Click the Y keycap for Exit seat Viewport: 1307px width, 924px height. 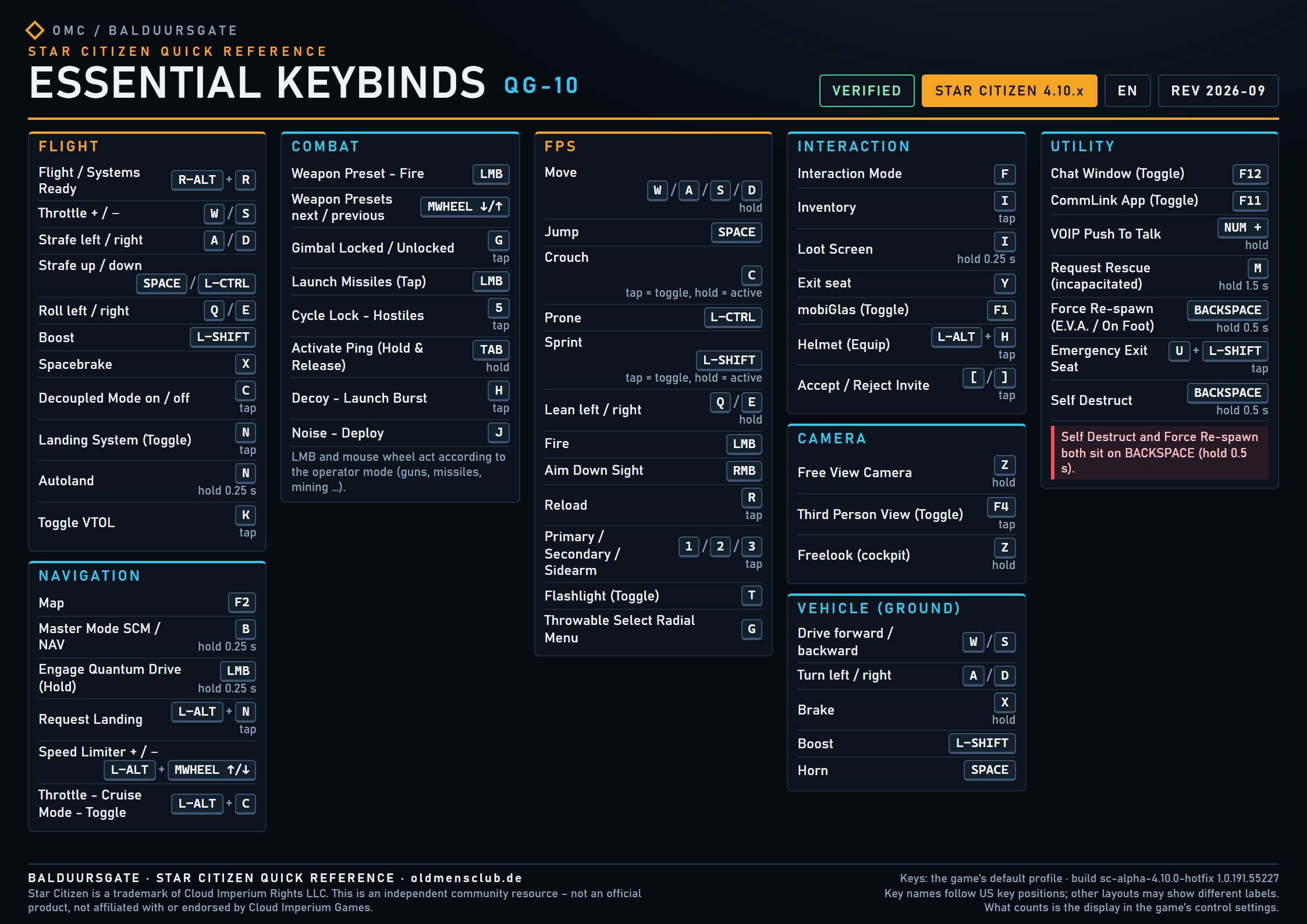click(x=1005, y=283)
